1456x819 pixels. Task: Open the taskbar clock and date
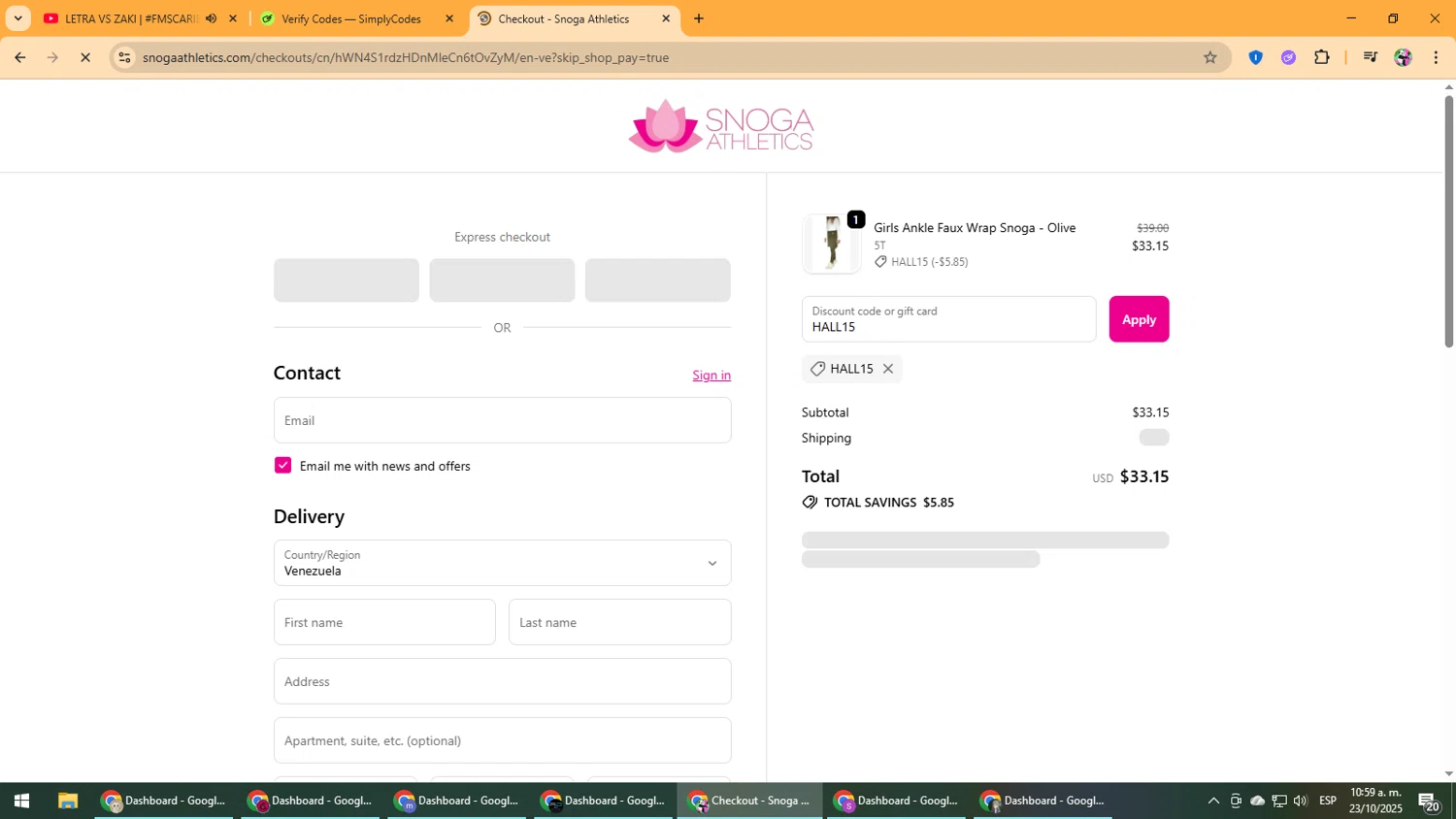[x=1375, y=801]
